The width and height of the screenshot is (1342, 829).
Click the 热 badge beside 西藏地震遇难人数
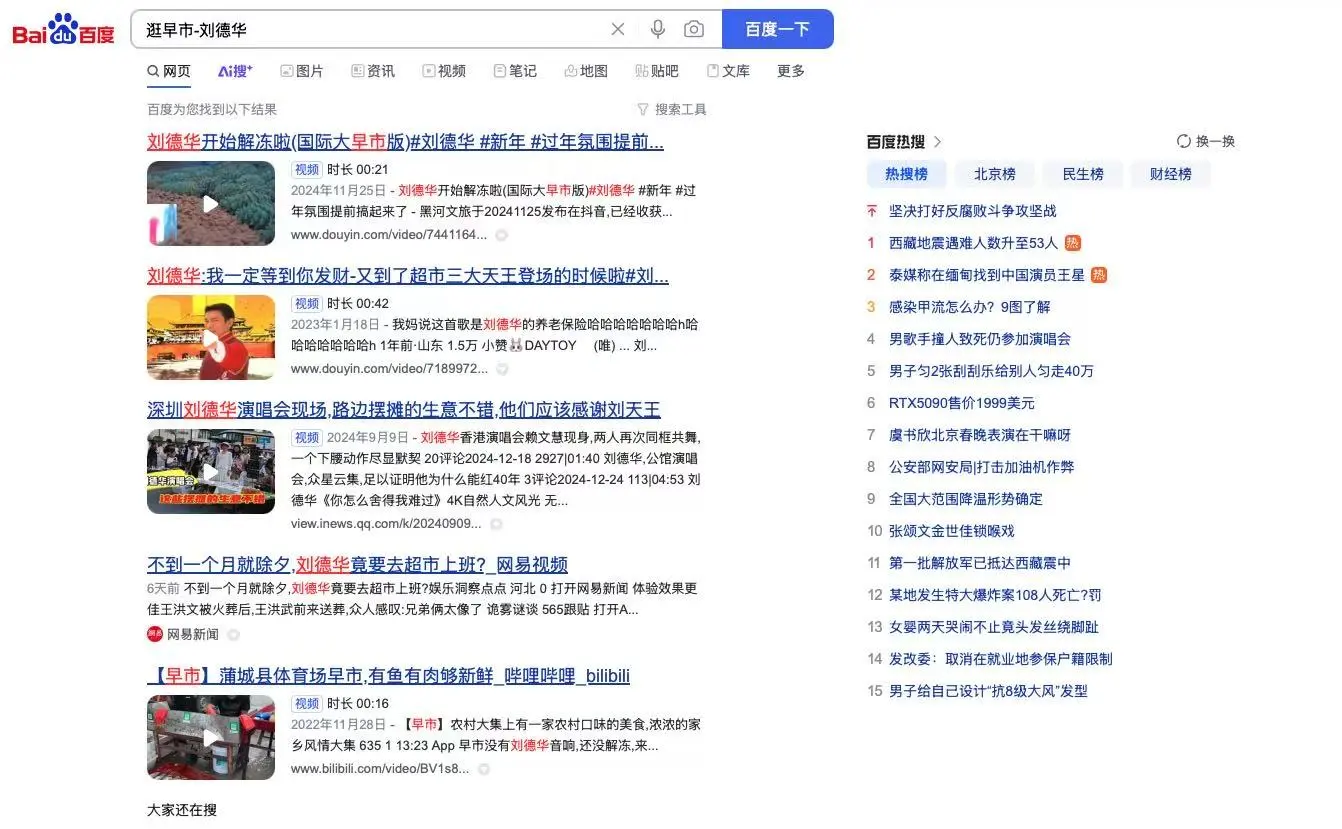1073,243
